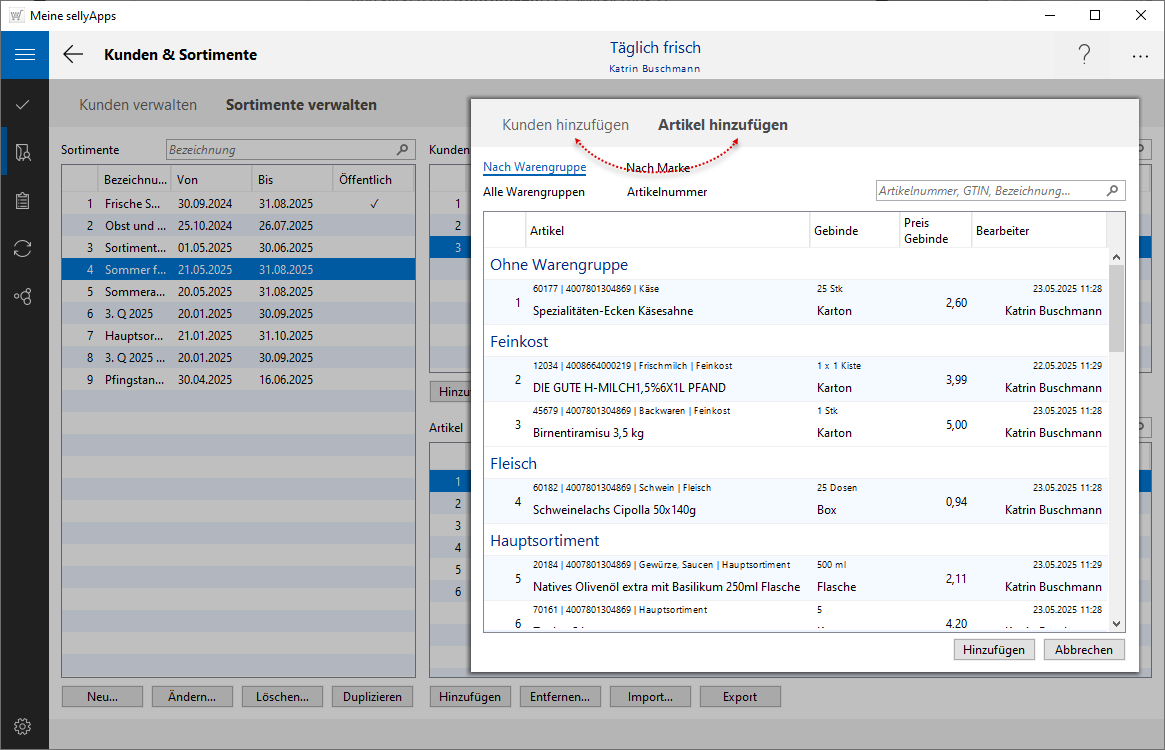
Task: Open the clipboard icon in left sidebar
Action: (23, 201)
